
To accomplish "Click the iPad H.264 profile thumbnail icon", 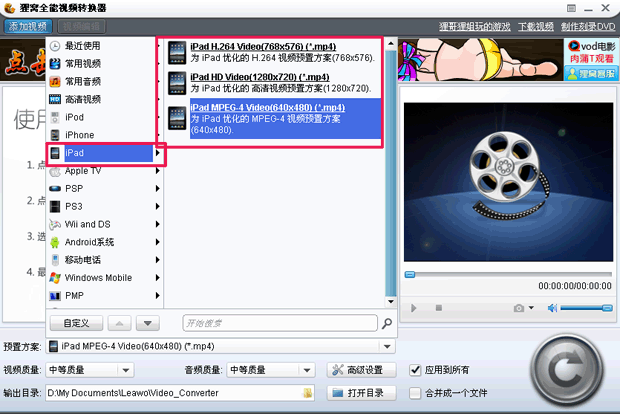I will (177, 53).
